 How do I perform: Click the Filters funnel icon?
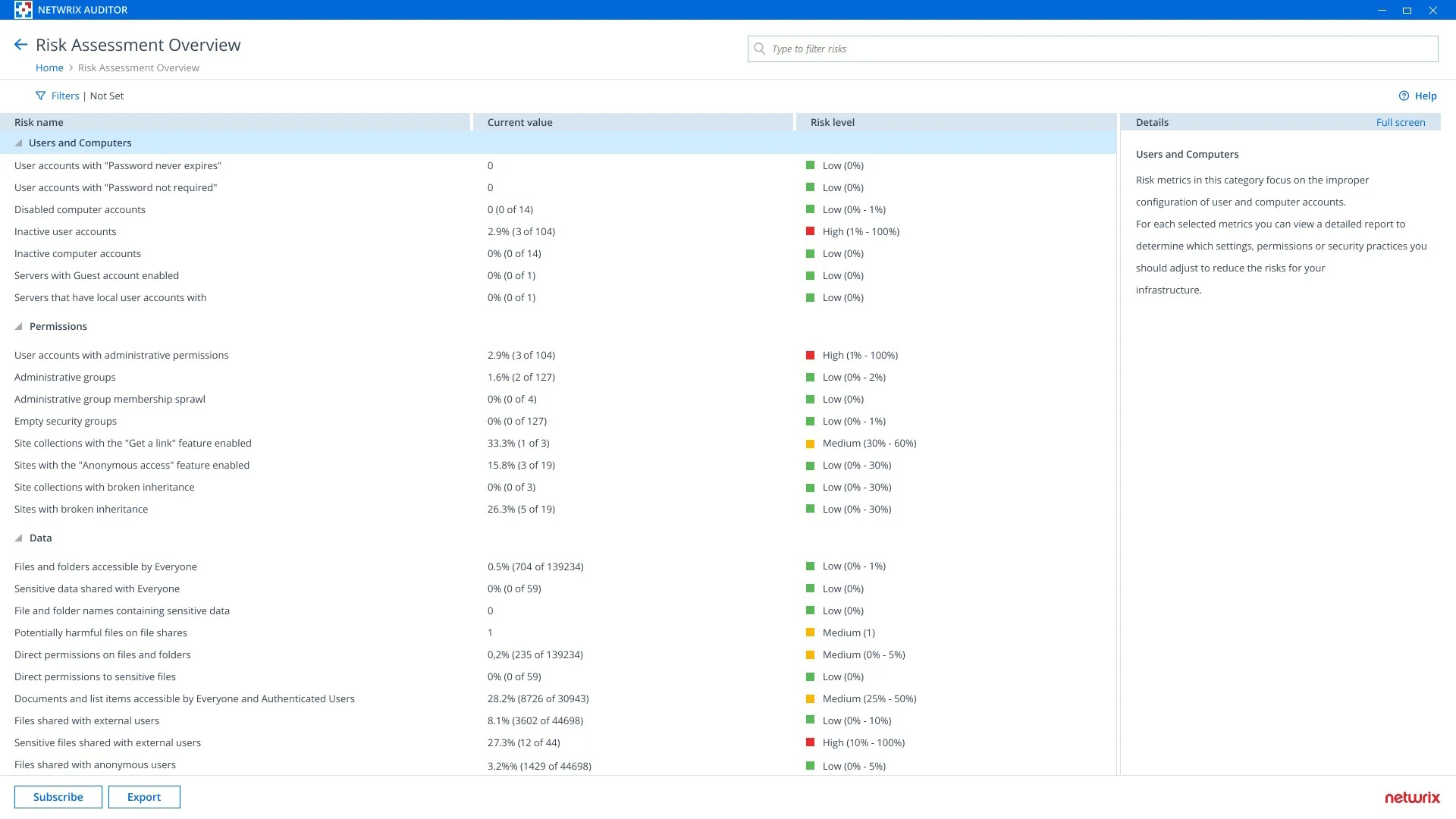click(41, 96)
